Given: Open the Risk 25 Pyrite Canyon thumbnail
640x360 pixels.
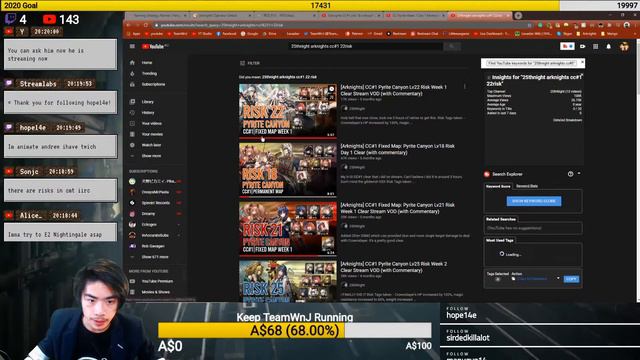Looking at the screenshot, I should point(288,282).
